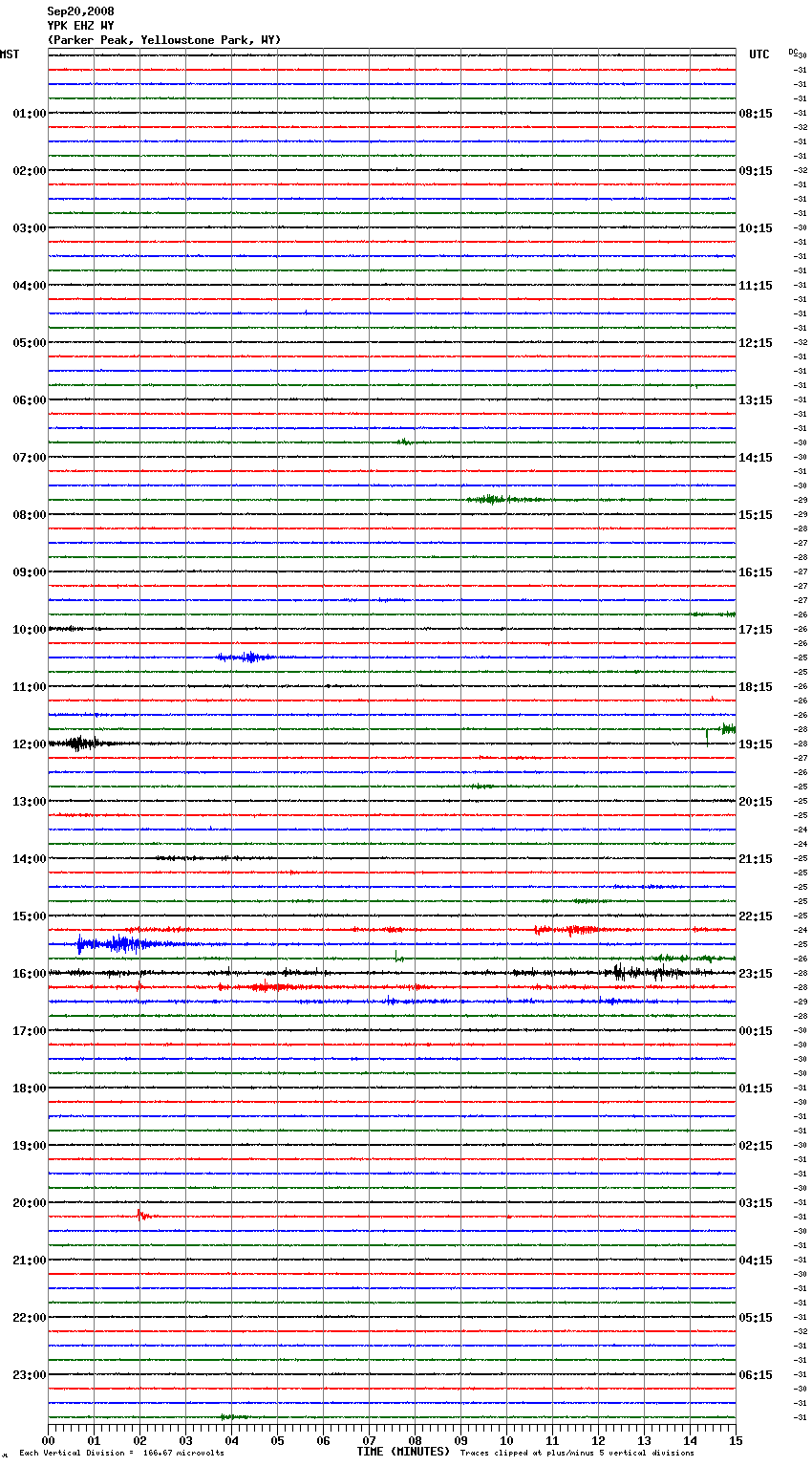
Task: Select the 09:00 MST time label
Action: coord(29,572)
